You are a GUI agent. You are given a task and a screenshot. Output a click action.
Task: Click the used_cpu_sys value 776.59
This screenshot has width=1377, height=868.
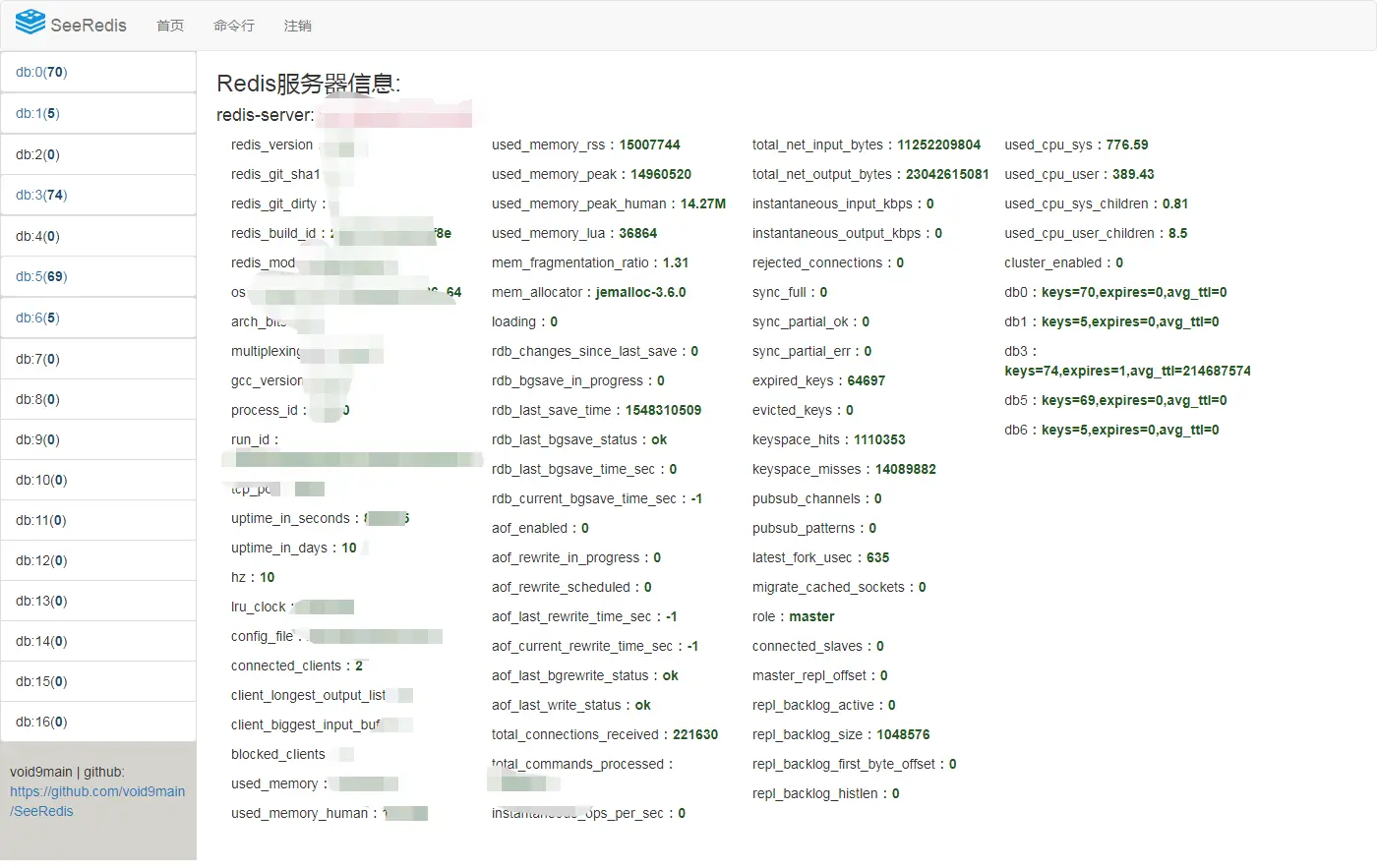(x=1127, y=145)
